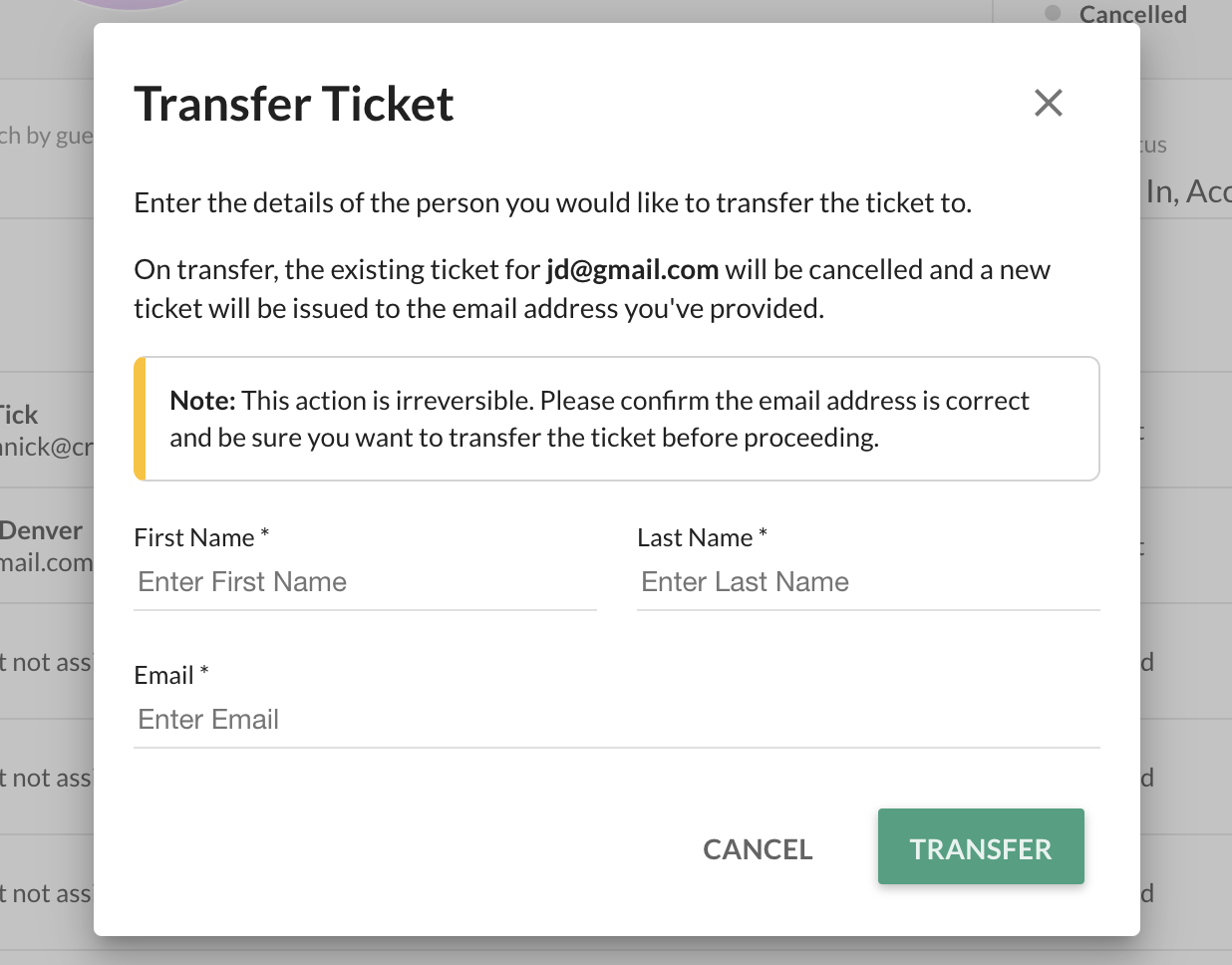Click the Transfer Ticket heading

point(294,104)
